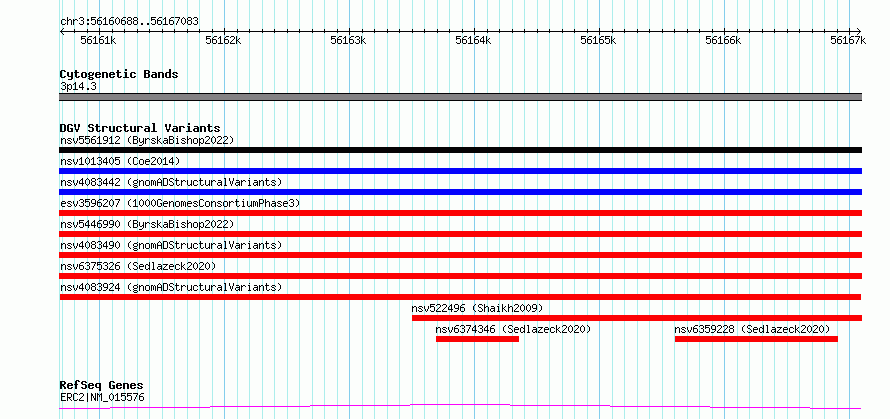
Task: Select the red nsv6359228 variant bar
Action: [756, 339]
